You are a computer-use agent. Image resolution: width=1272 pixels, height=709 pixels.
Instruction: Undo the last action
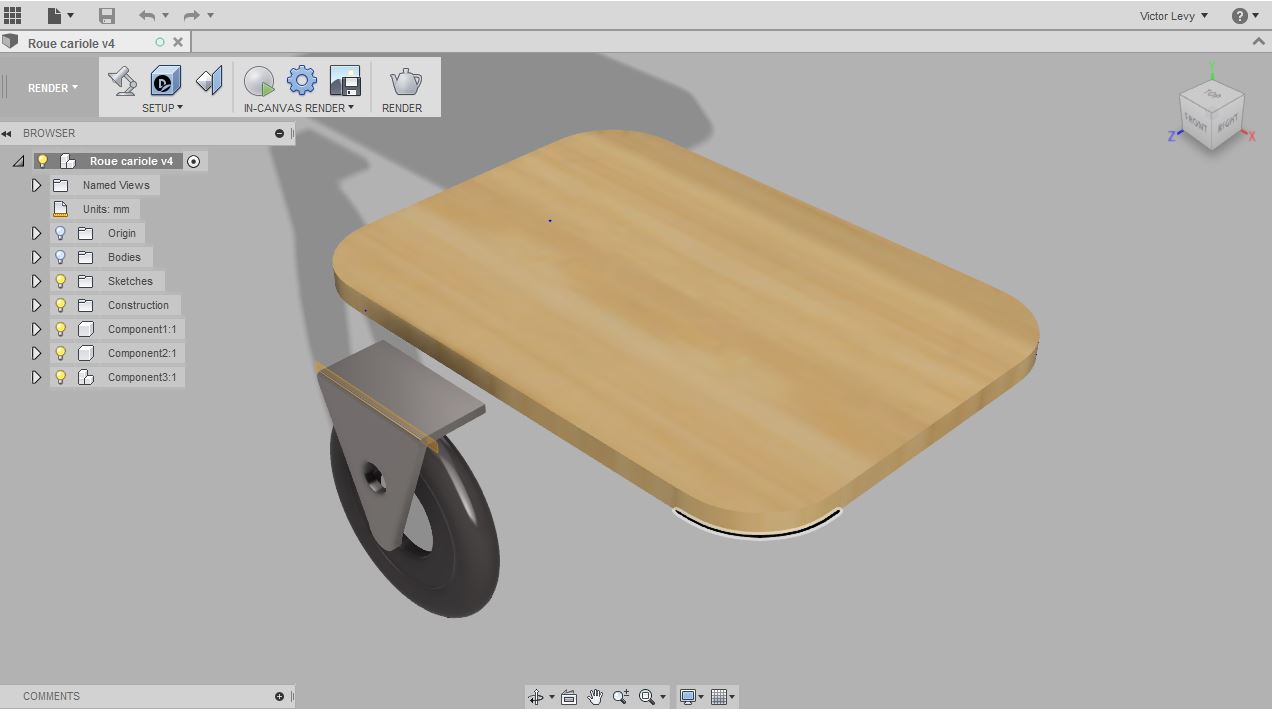[x=147, y=15]
